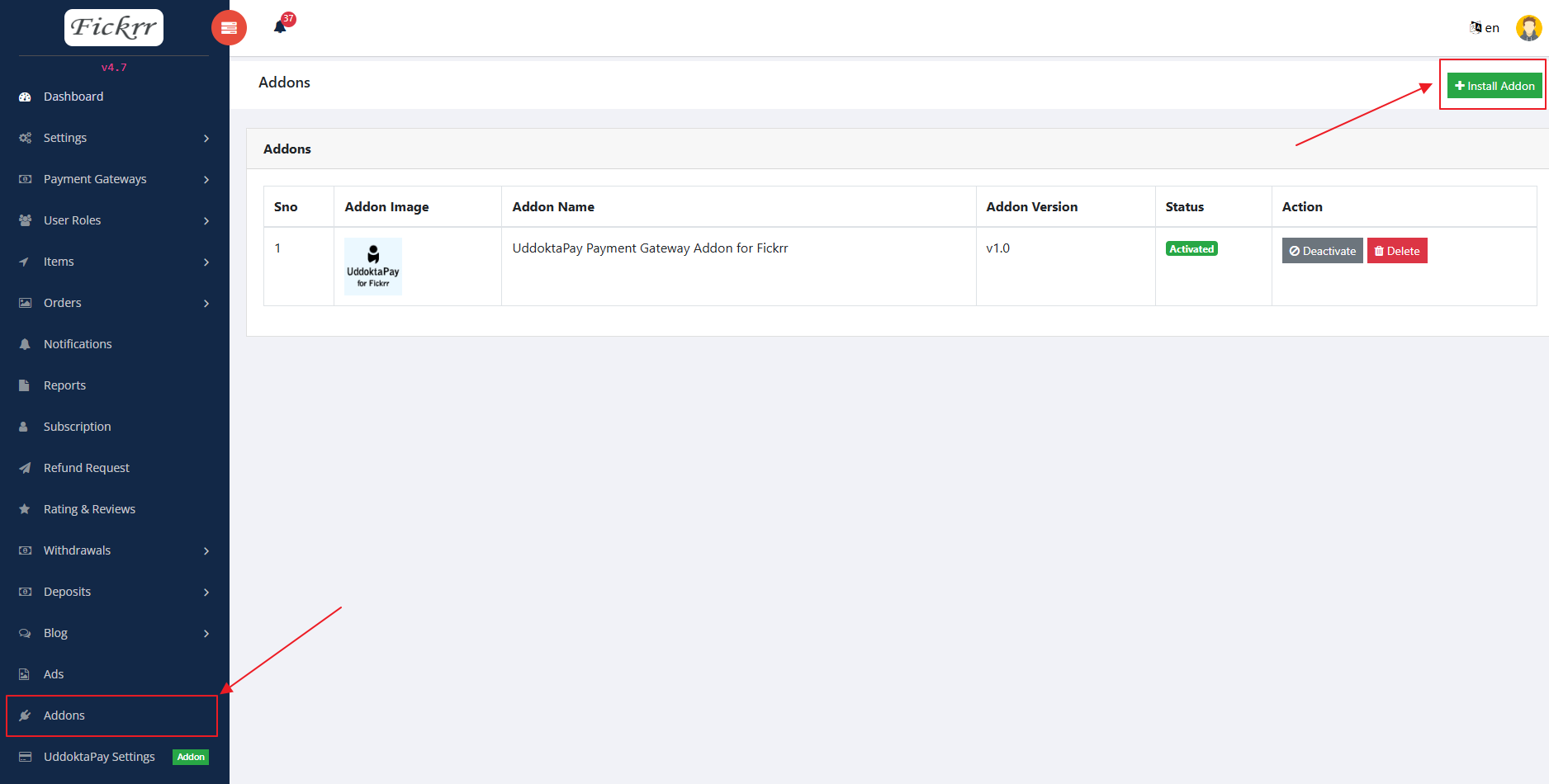Open the user profile avatar
The width and height of the screenshot is (1549, 784).
[1528, 28]
